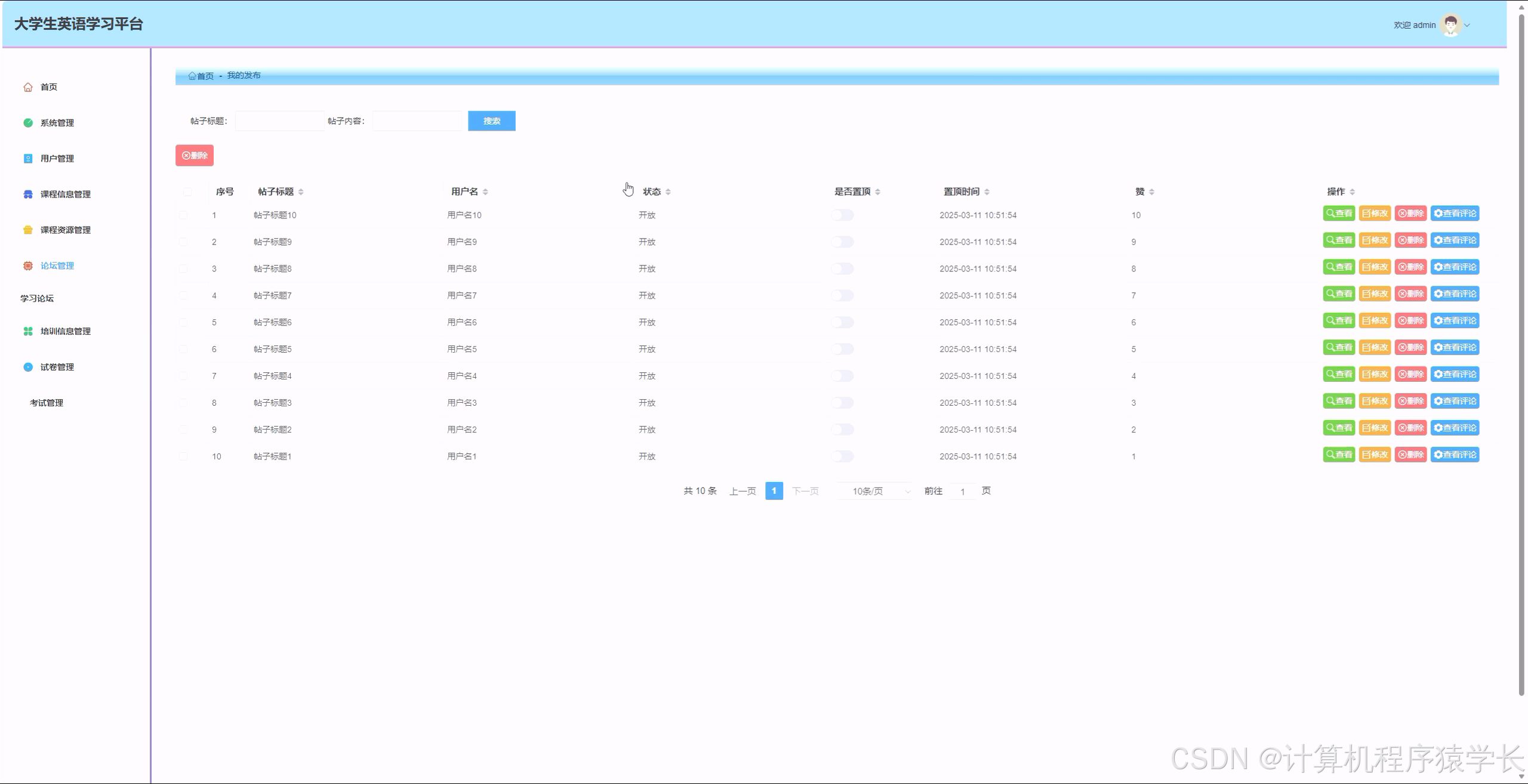
Task: Check the select-all checkbox in table header
Action: point(187,191)
